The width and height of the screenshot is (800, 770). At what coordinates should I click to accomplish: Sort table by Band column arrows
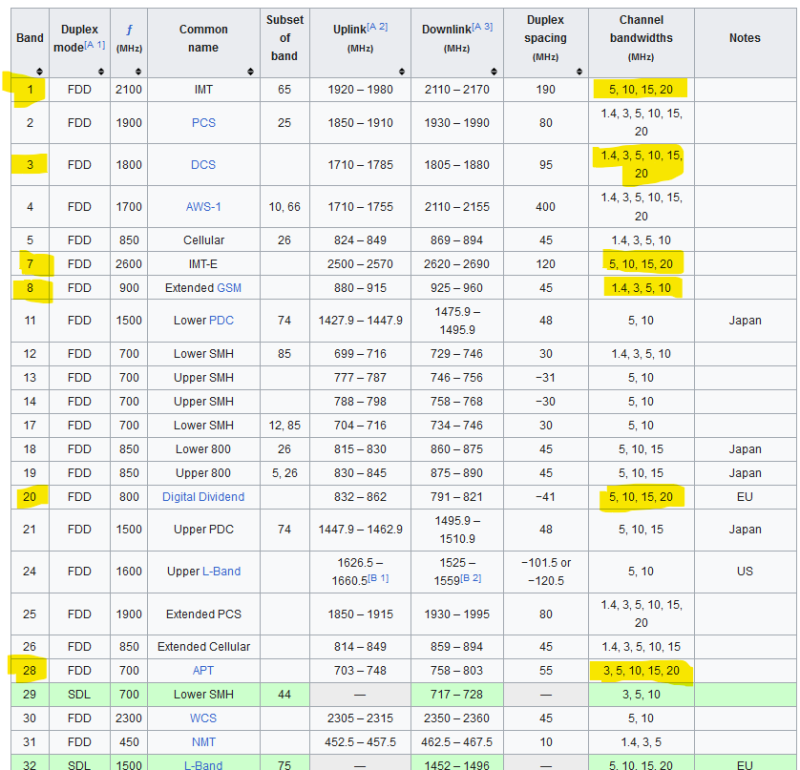pos(39,71)
